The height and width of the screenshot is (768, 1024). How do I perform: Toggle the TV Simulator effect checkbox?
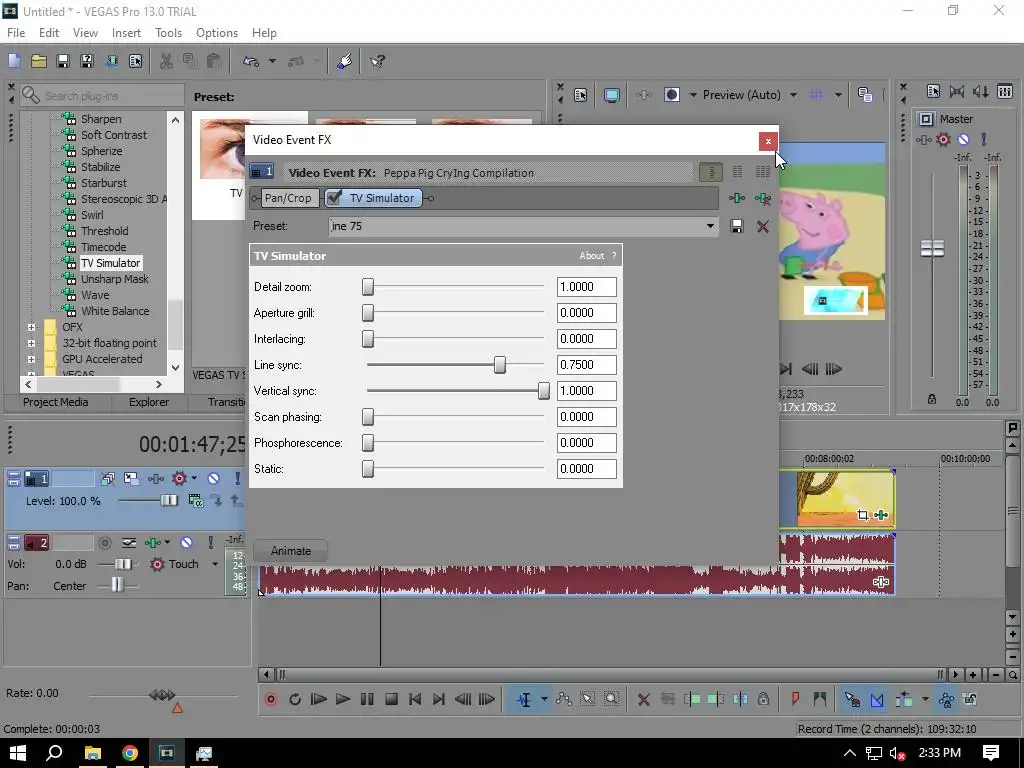pyautogui.click(x=334, y=198)
